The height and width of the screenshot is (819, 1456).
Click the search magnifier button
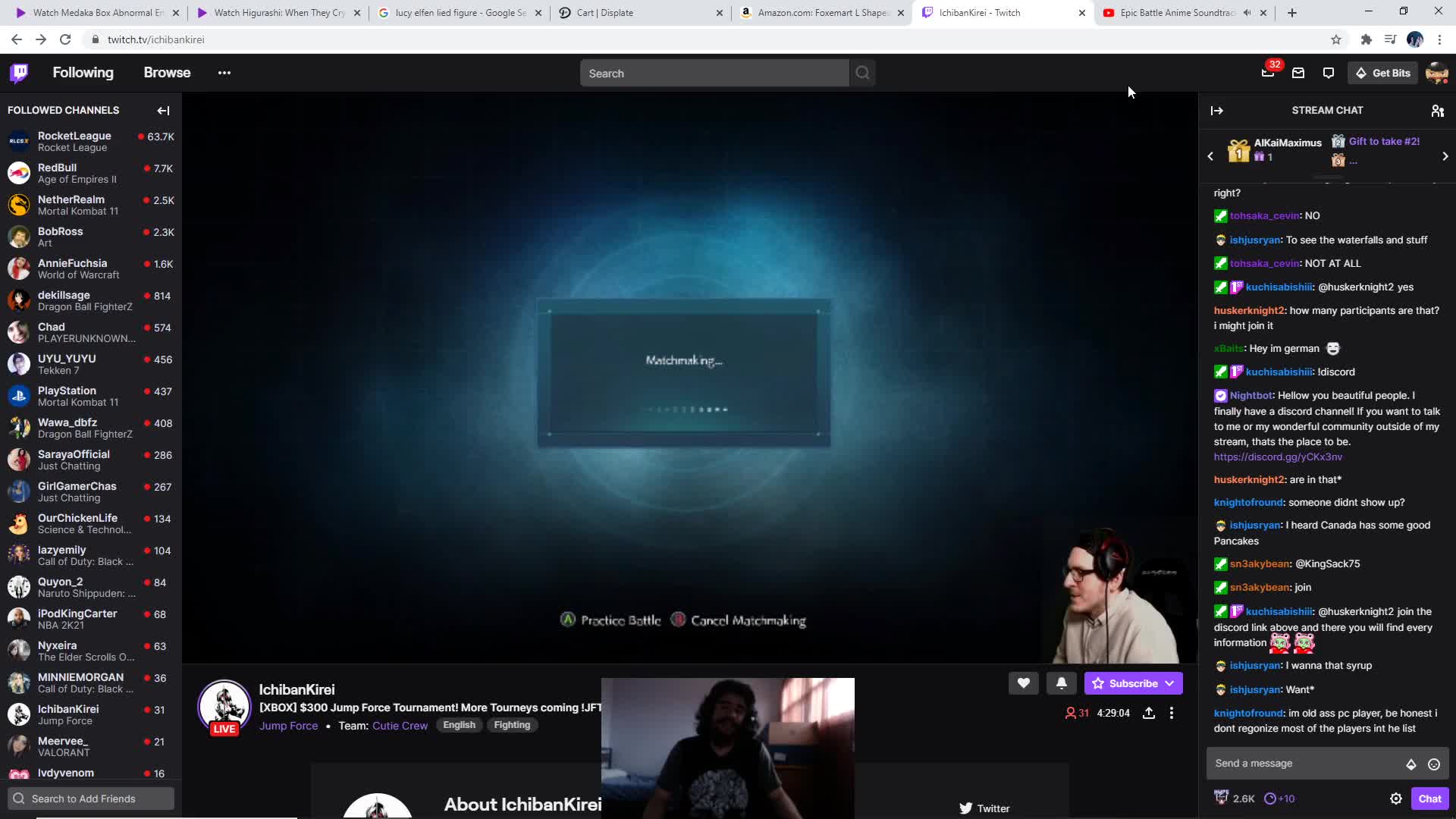[863, 74]
